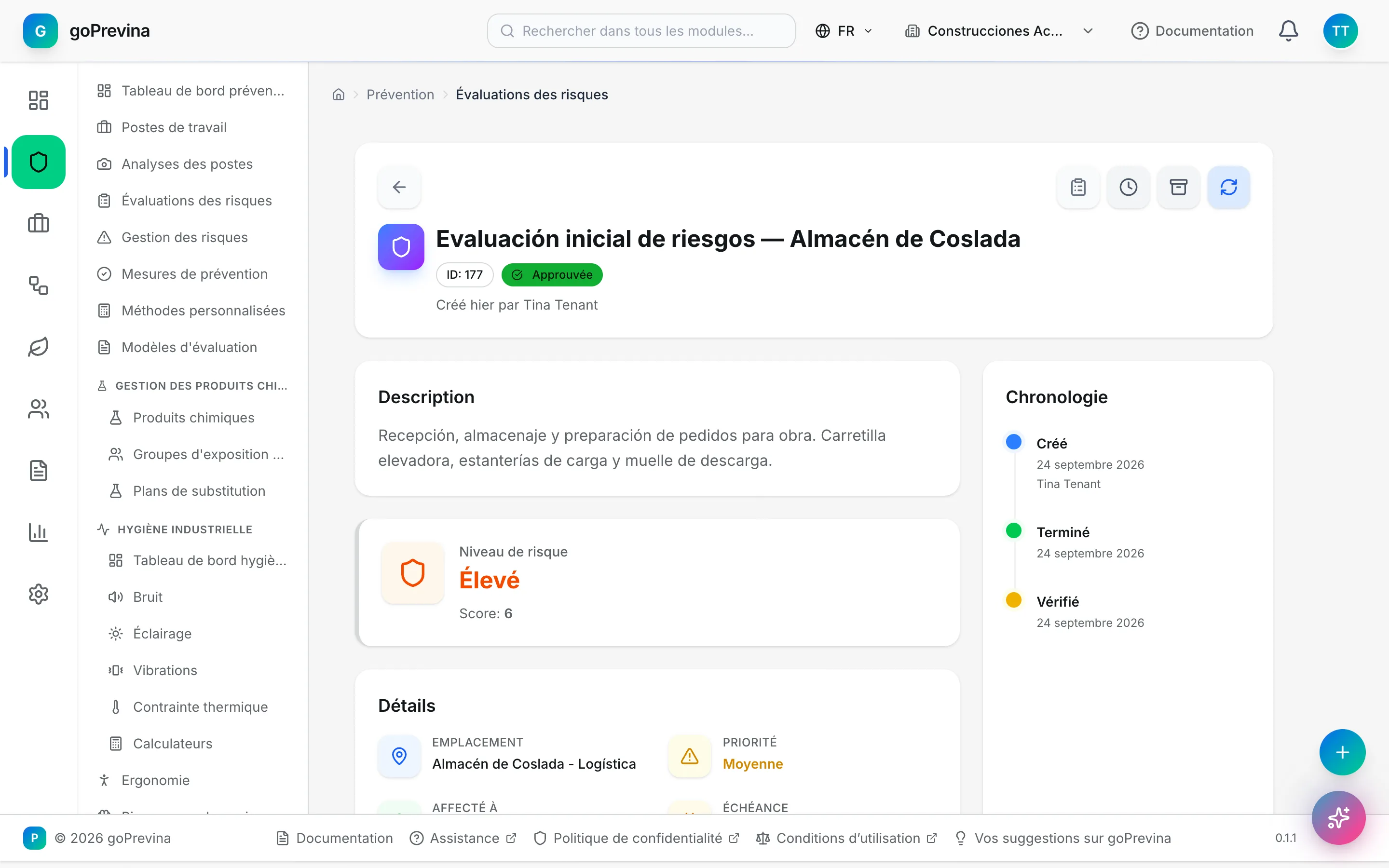Click the floating plus add button
This screenshot has height=868, width=1389.
(1342, 752)
